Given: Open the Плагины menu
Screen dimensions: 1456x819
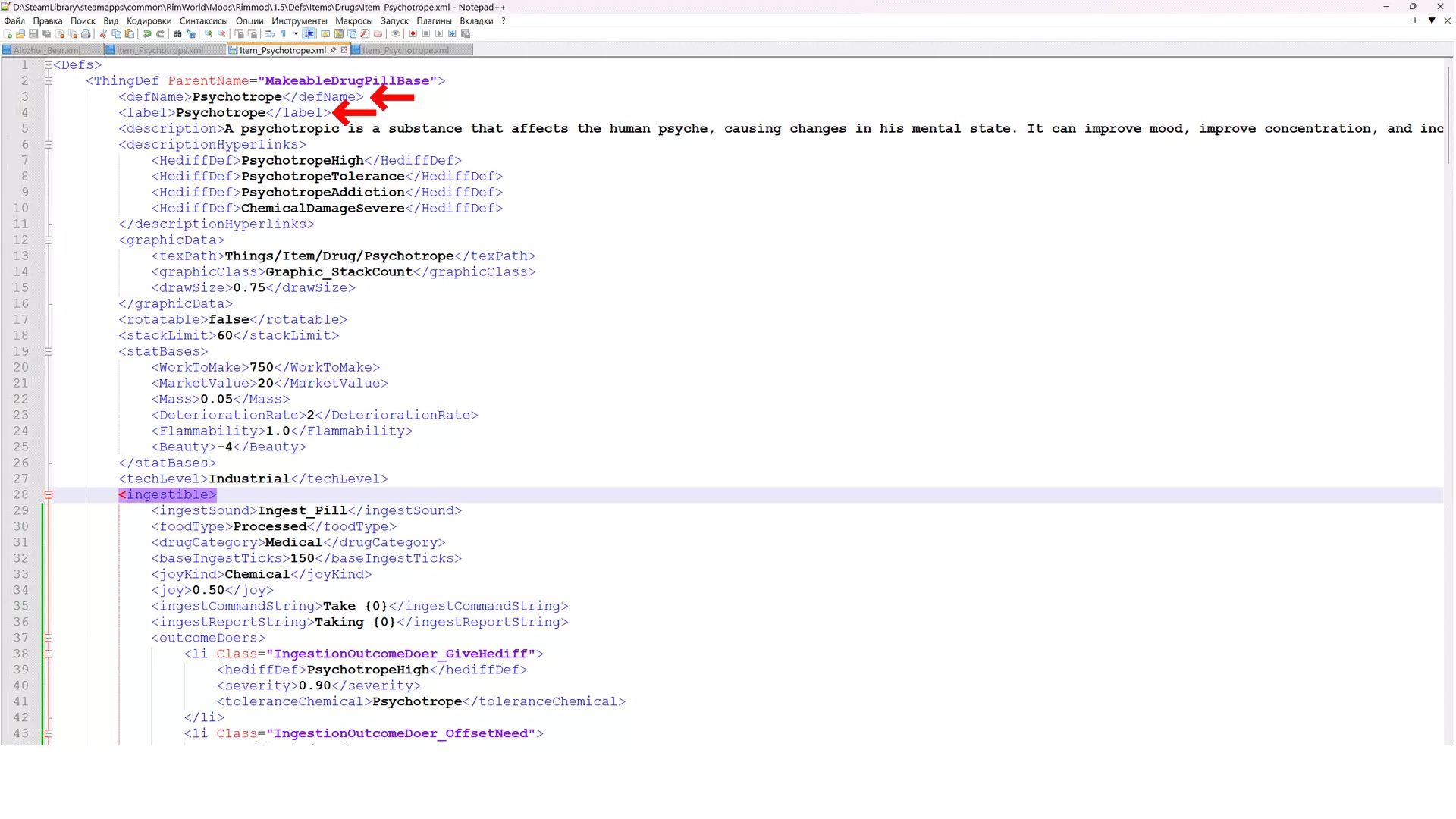Looking at the screenshot, I should 434,20.
